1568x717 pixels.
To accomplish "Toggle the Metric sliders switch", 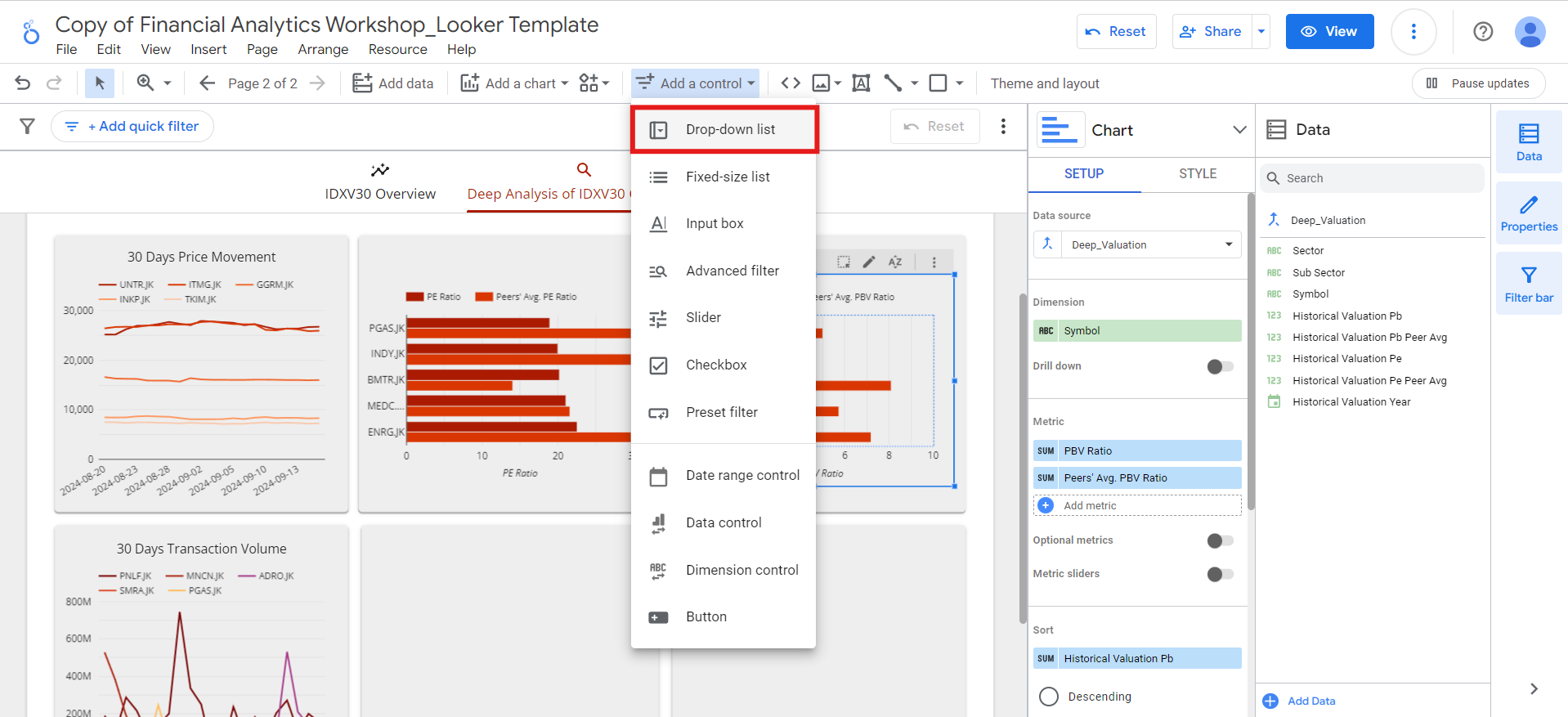I will (1220, 574).
